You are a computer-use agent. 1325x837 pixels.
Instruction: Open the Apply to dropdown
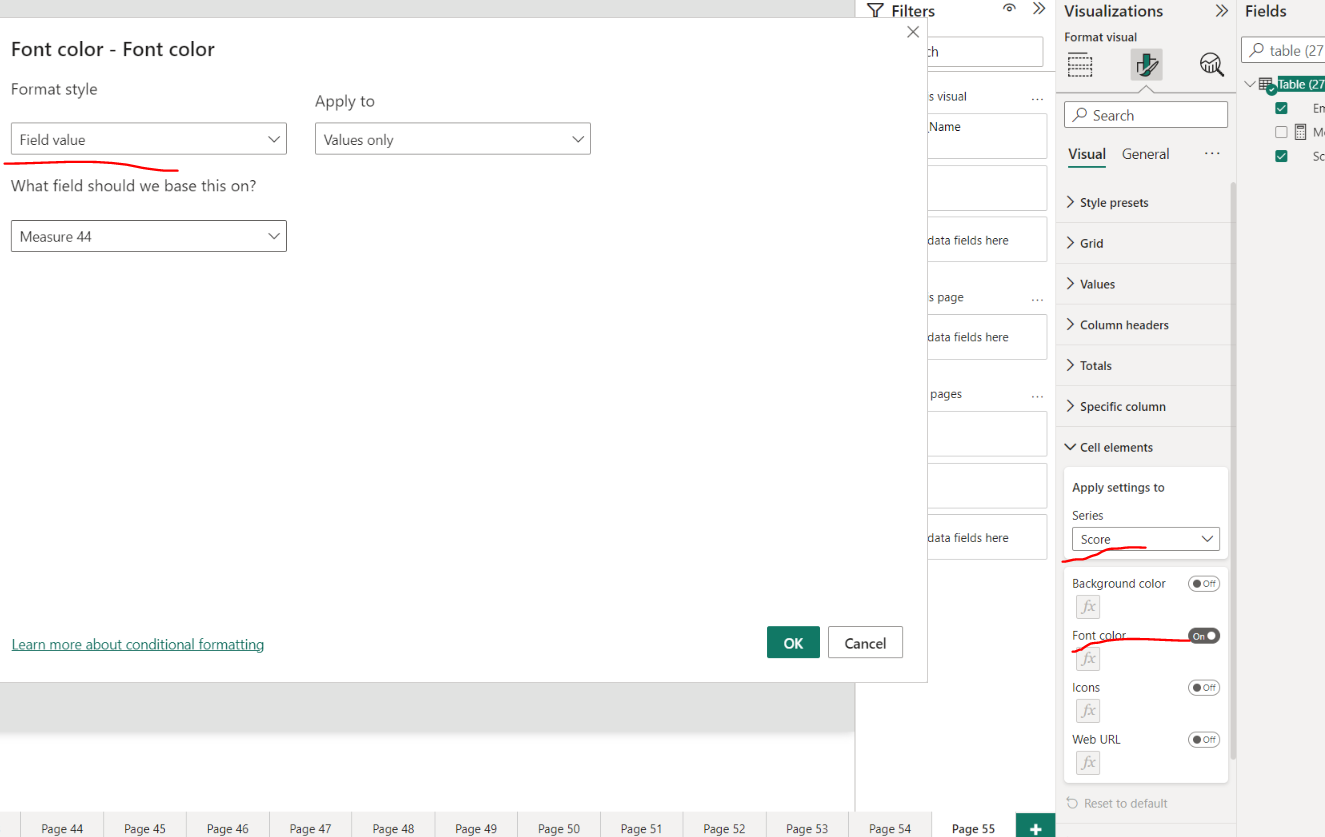point(453,139)
